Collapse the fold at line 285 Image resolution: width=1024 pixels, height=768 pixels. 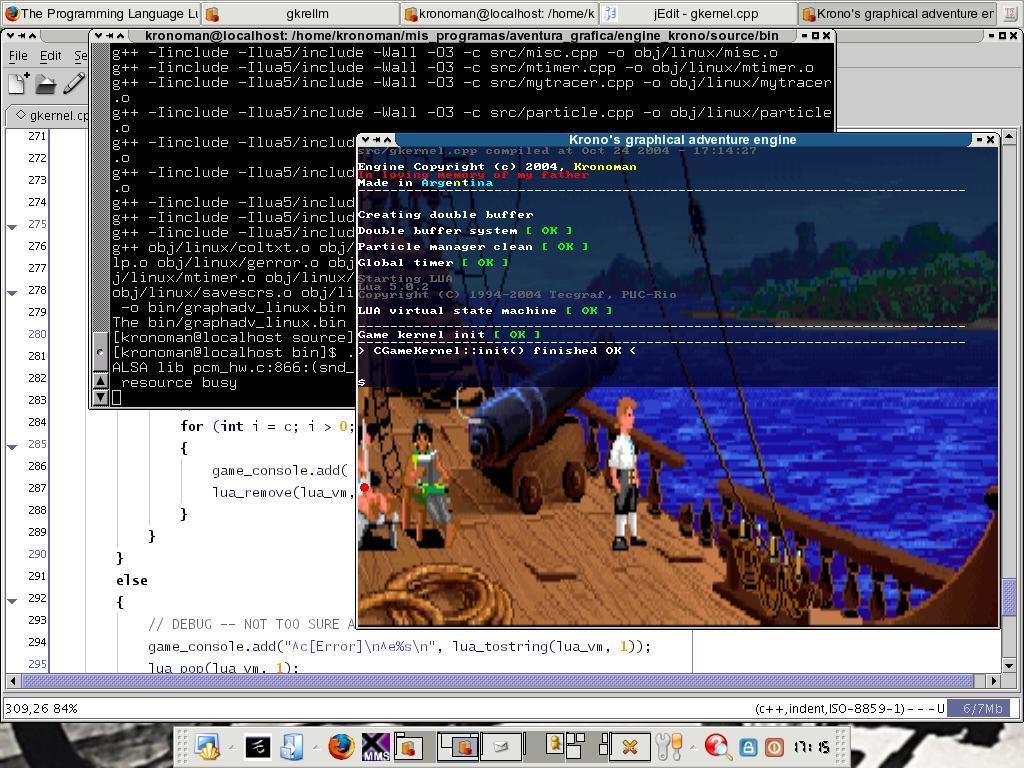pyautogui.click(x=12, y=447)
